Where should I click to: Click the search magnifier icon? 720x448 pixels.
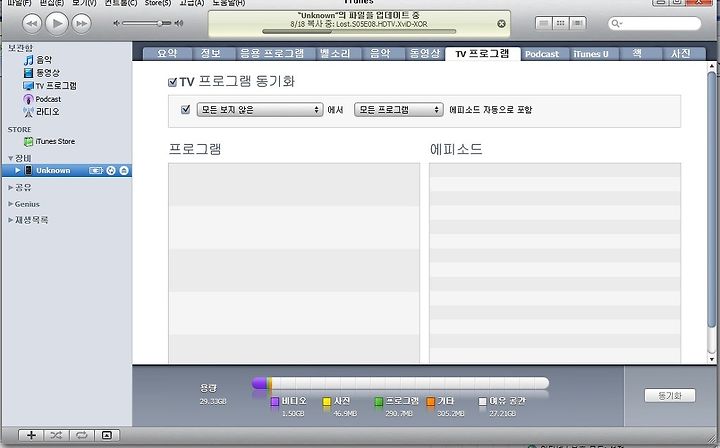coord(616,23)
